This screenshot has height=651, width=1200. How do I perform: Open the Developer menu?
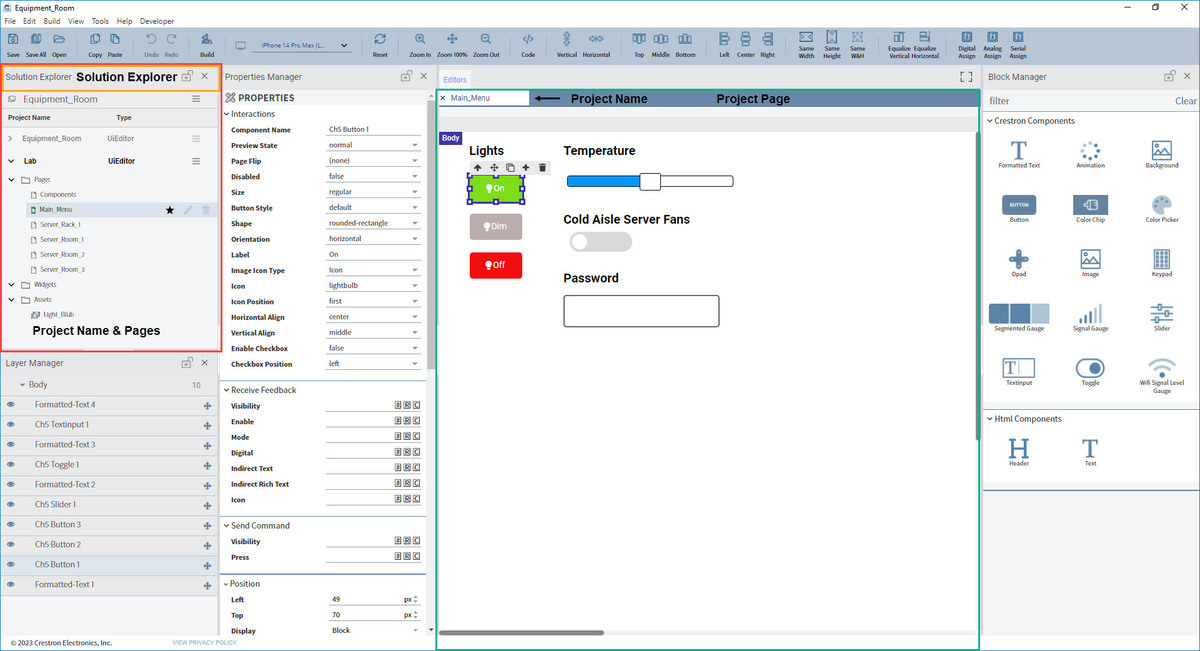click(x=156, y=21)
